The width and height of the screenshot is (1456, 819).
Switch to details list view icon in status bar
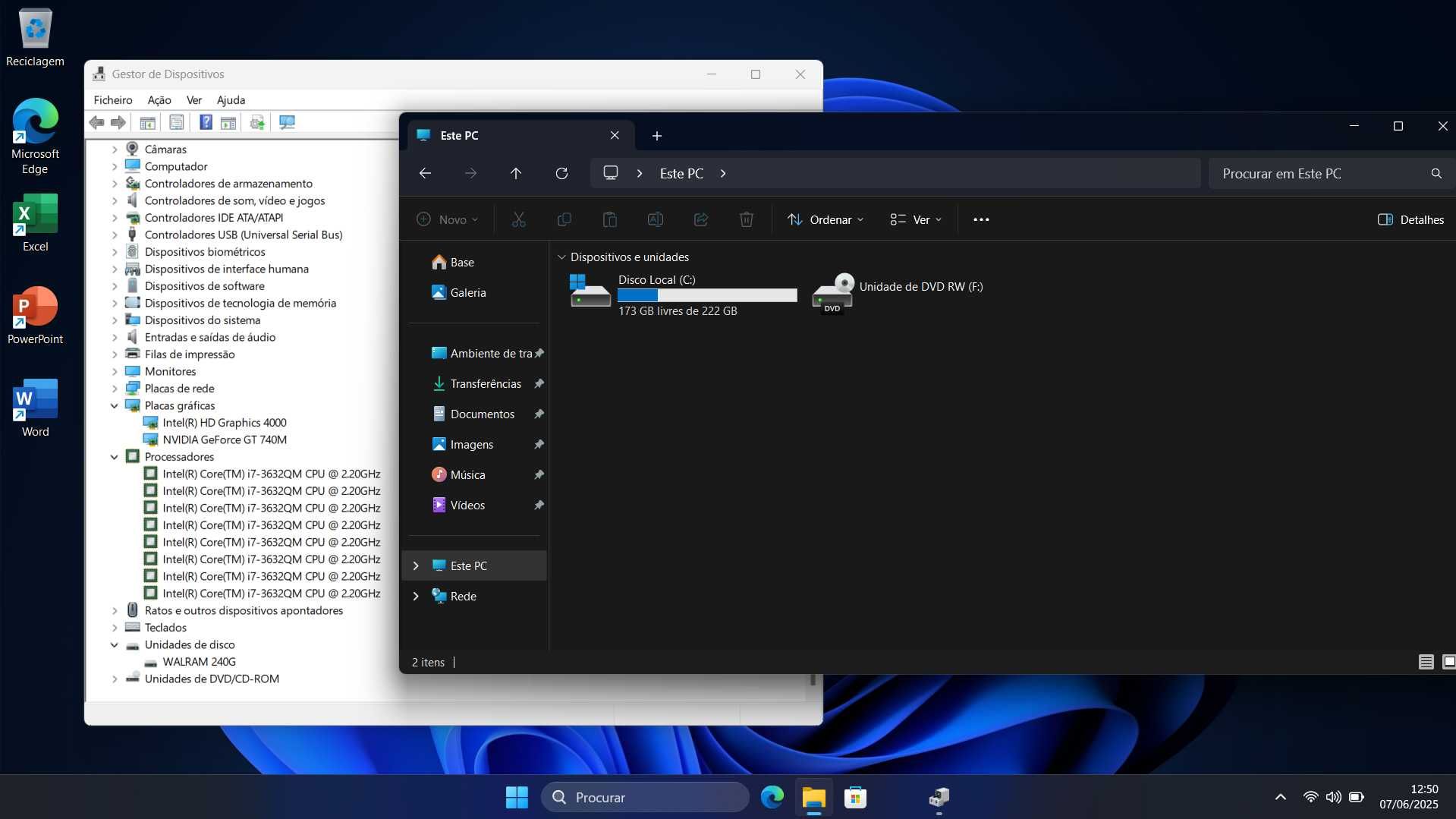[1426, 662]
